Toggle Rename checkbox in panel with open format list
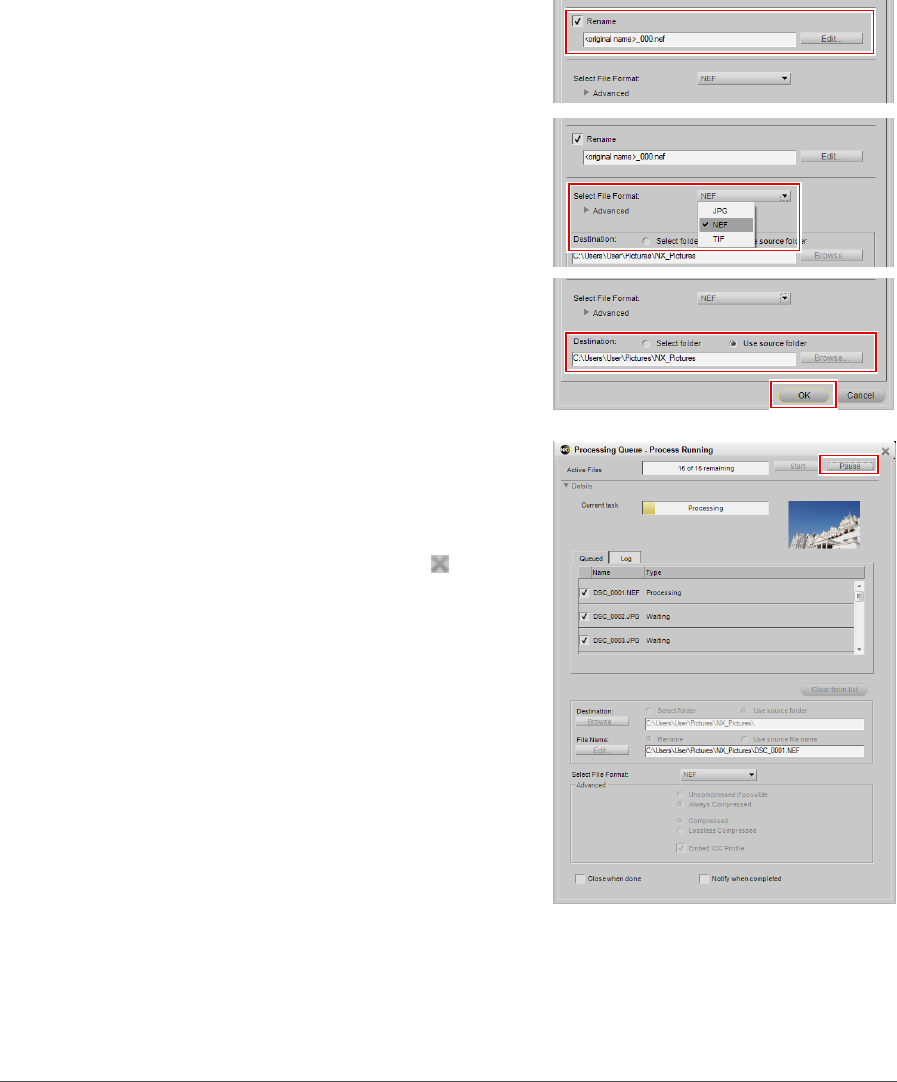The width and height of the screenshot is (897, 1082). [578, 139]
